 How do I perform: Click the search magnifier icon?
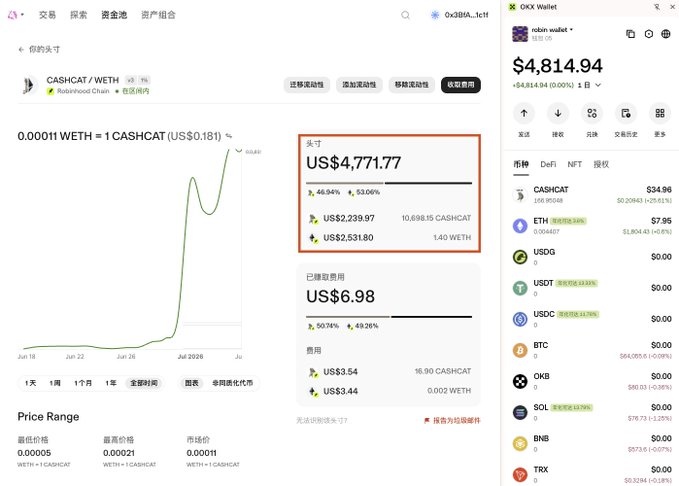405,15
